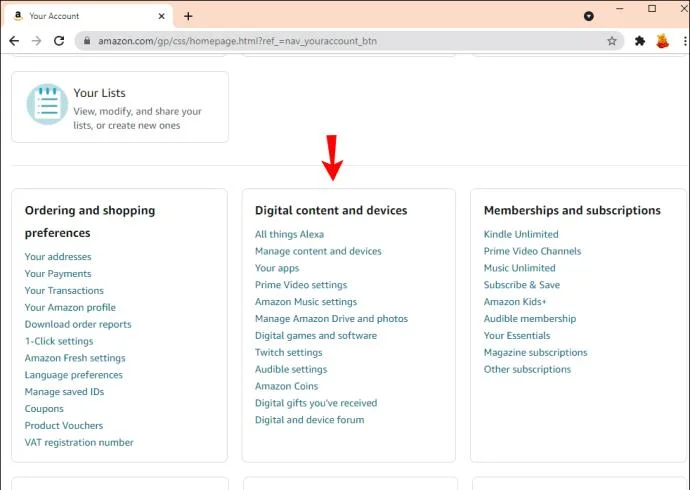Open the Chrome profile avatar
Screen dimensions: 690x490
coord(662,41)
